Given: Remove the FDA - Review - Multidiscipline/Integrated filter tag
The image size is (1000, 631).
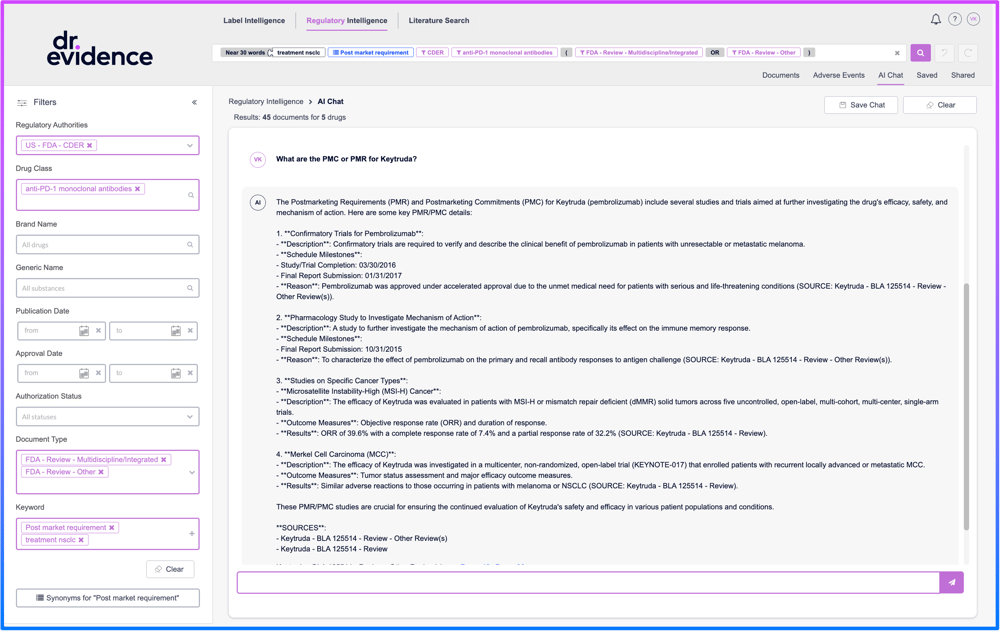Looking at the screenshot, I should tap(164, 459).
